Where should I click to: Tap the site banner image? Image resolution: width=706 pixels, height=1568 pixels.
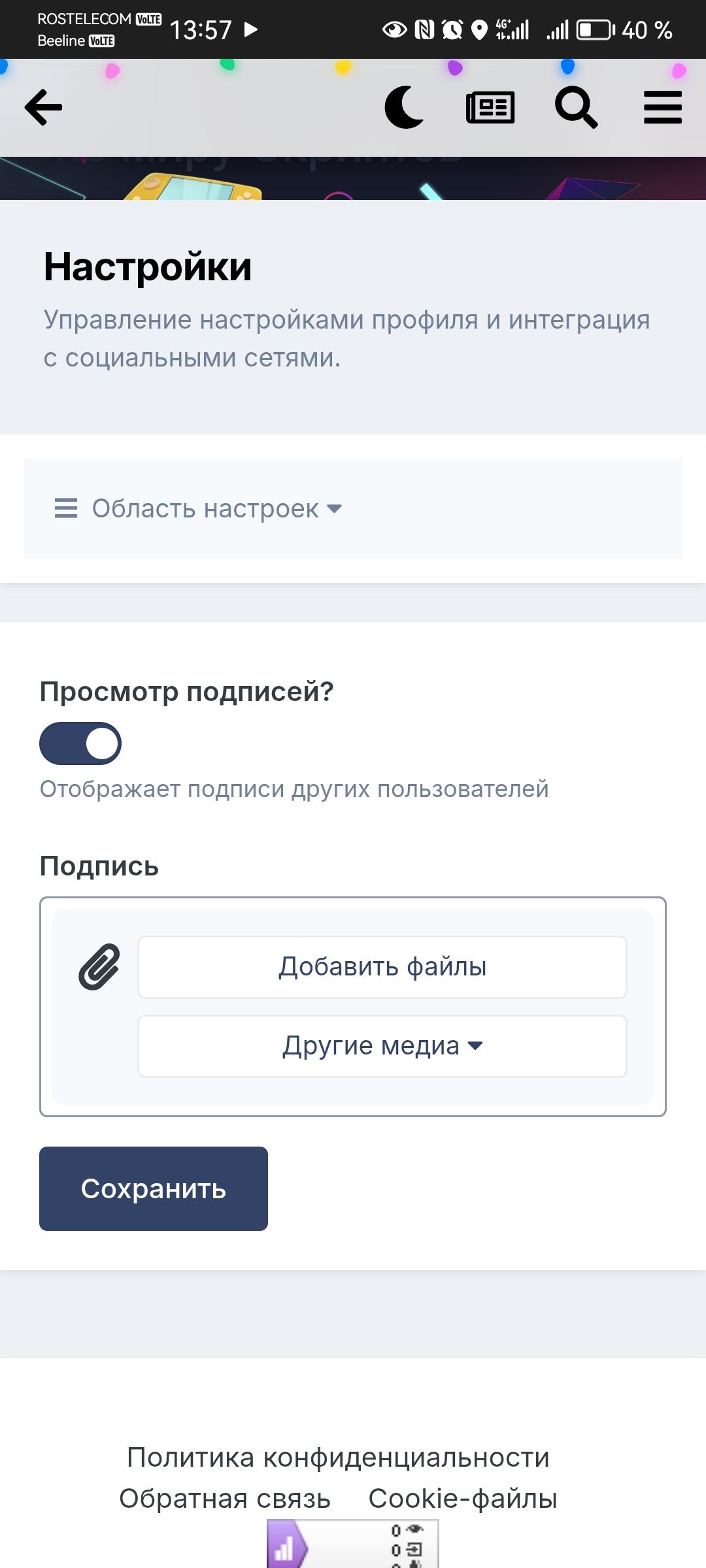coord(353,179)
